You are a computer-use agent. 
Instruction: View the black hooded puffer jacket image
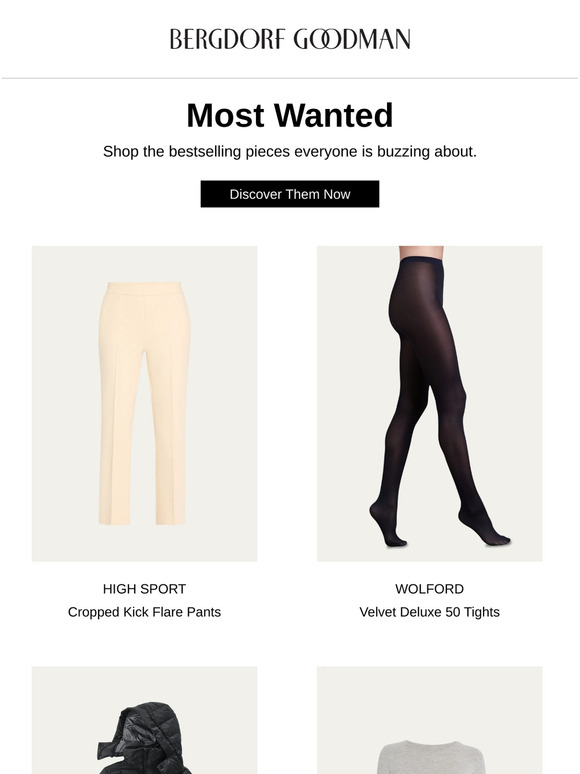click(144, 720)
